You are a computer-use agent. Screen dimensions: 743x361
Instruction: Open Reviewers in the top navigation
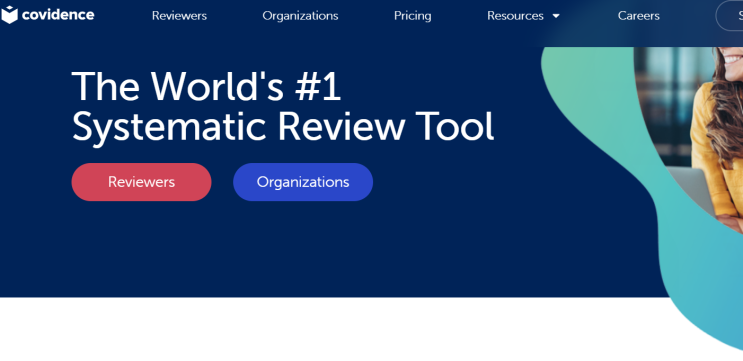[179, 16]
